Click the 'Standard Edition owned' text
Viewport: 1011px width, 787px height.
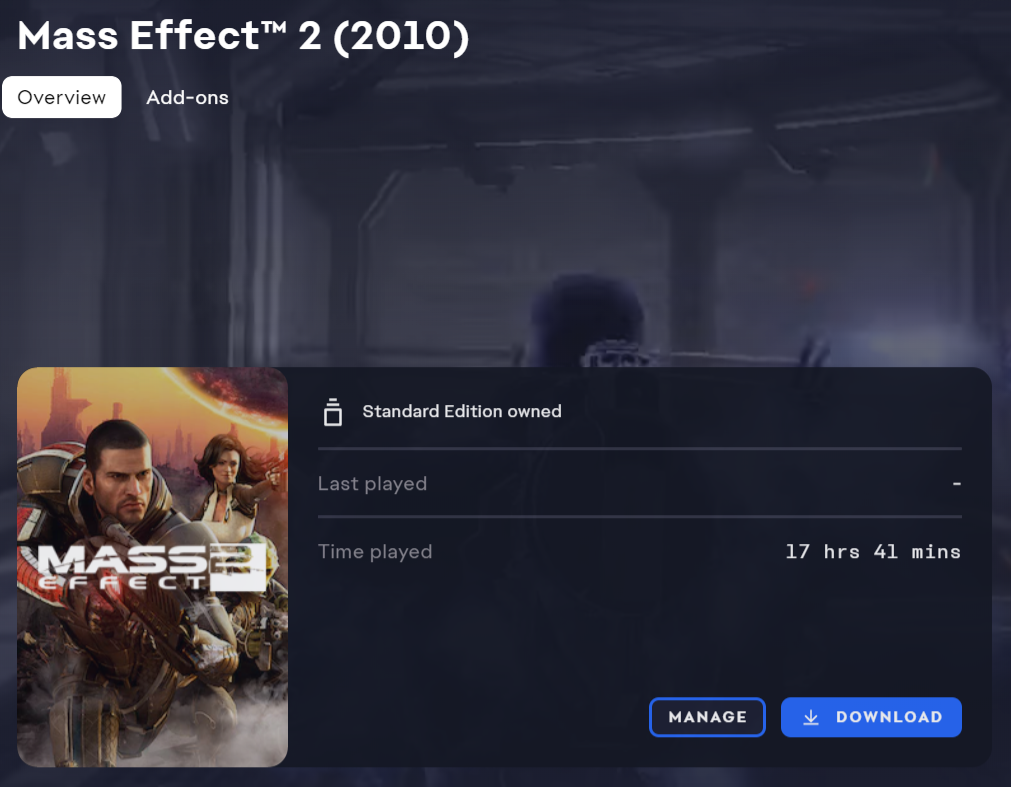point(462,411)
